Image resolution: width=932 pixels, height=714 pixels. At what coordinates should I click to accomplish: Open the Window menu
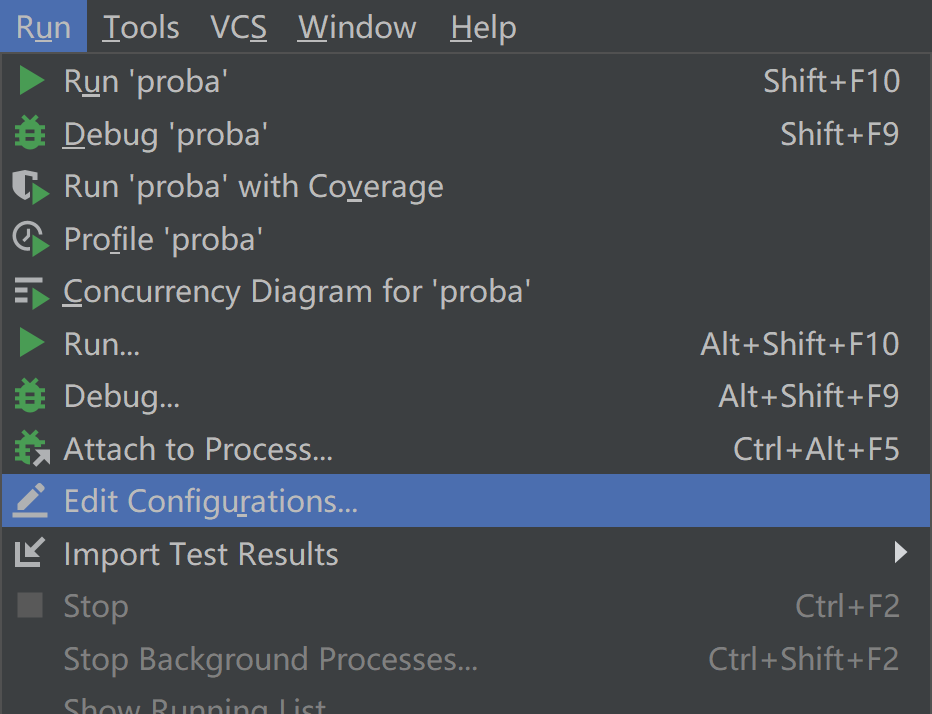tap(356, 27)
